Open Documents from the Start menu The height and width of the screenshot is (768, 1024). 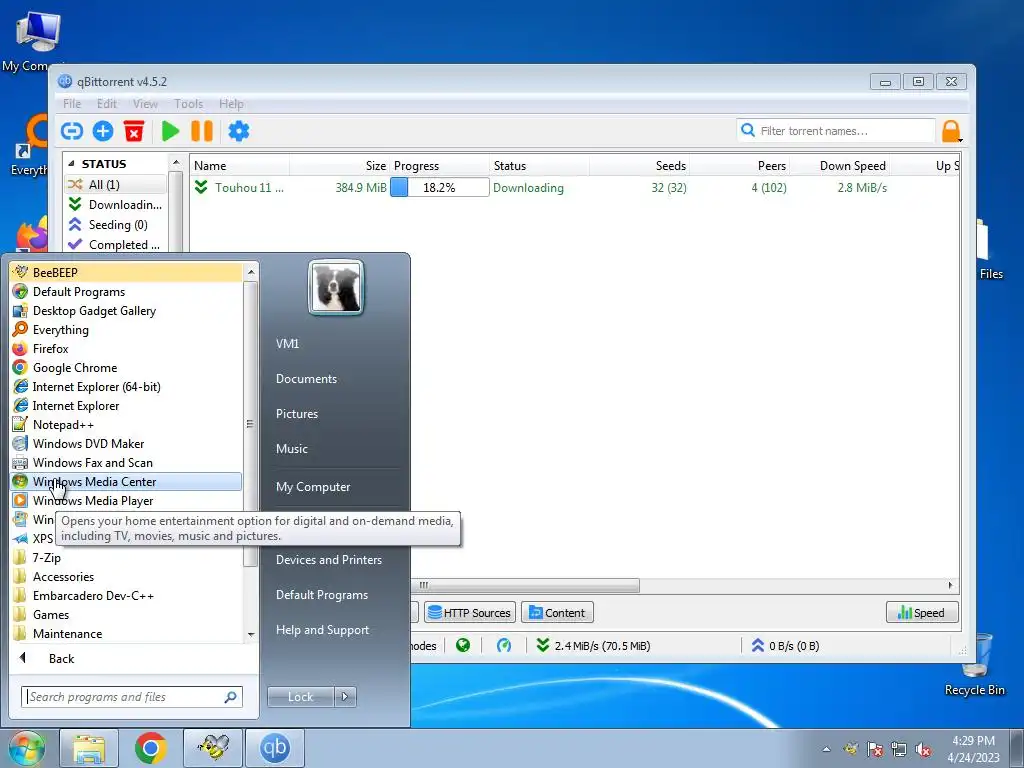[306, 379]
